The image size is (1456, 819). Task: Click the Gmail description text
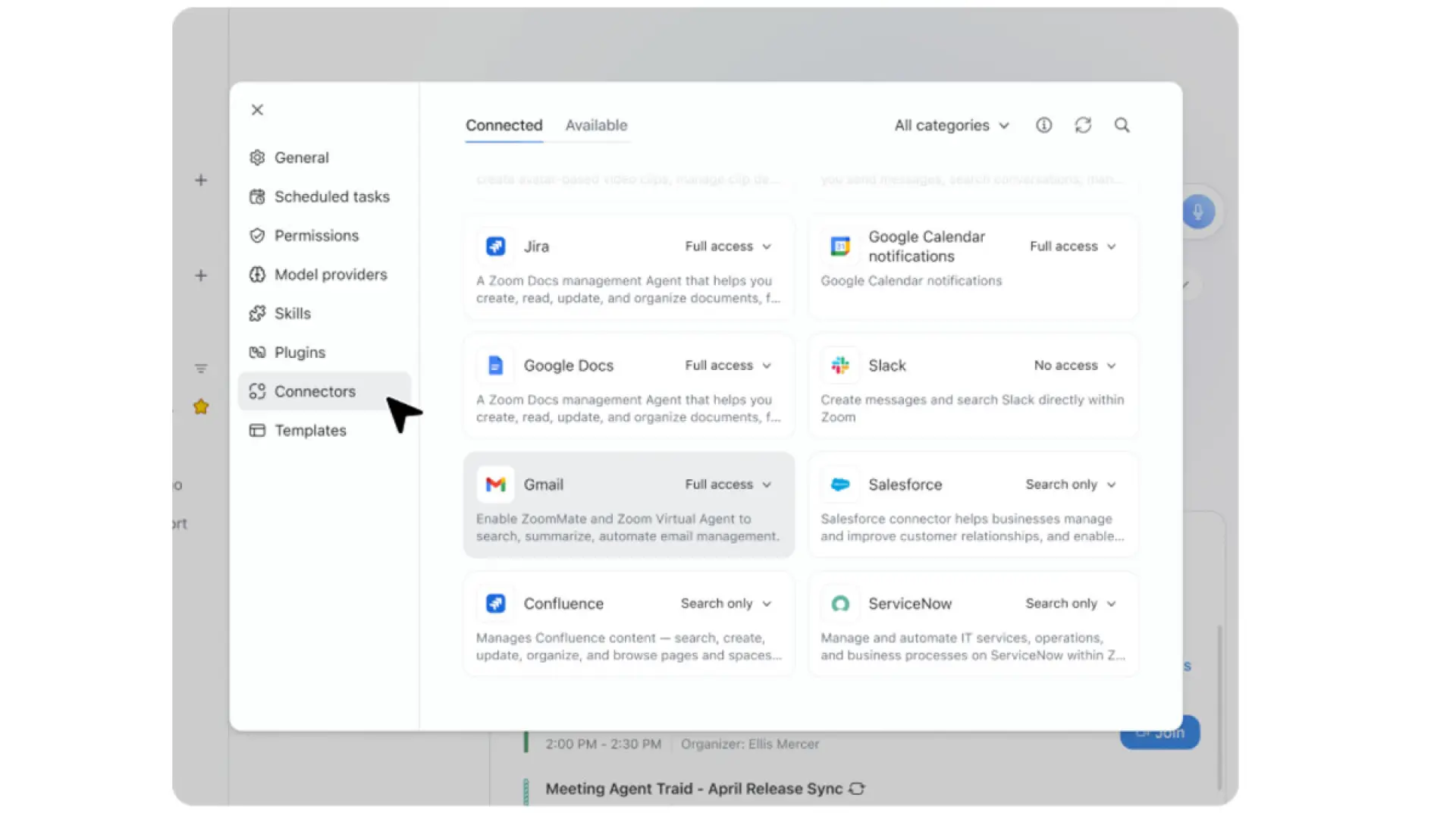628,528
